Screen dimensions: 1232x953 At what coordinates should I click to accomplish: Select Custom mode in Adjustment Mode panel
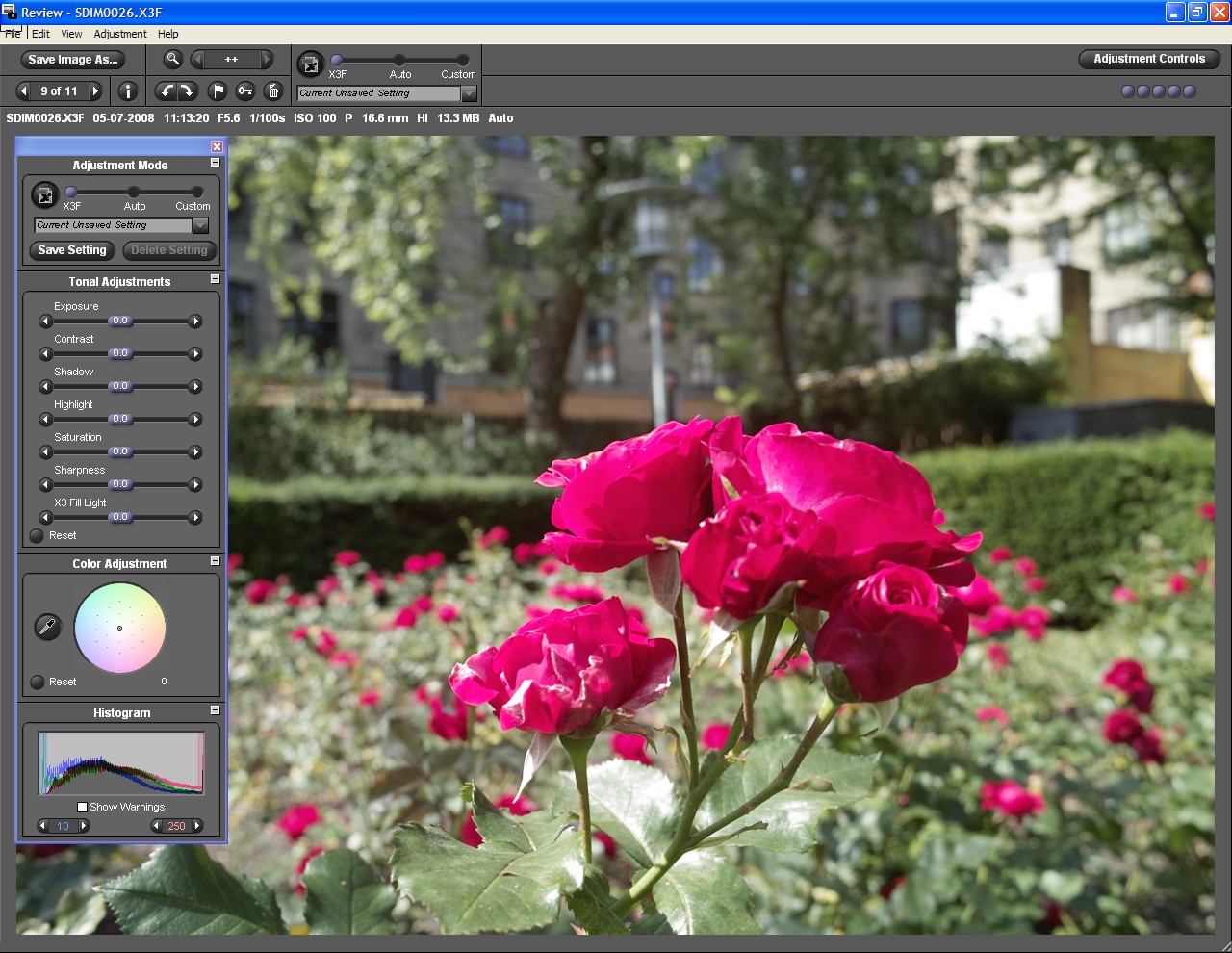click(196, 193)
